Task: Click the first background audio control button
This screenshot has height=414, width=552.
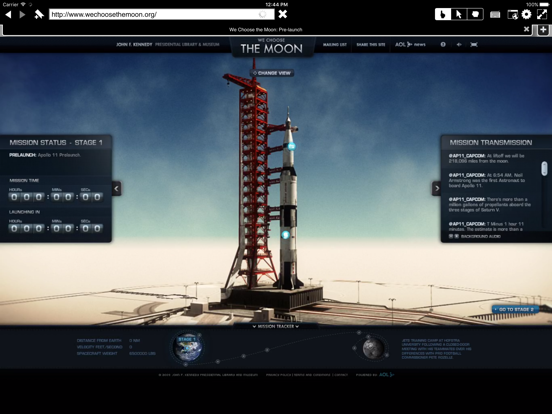Action: coord(451,236)
